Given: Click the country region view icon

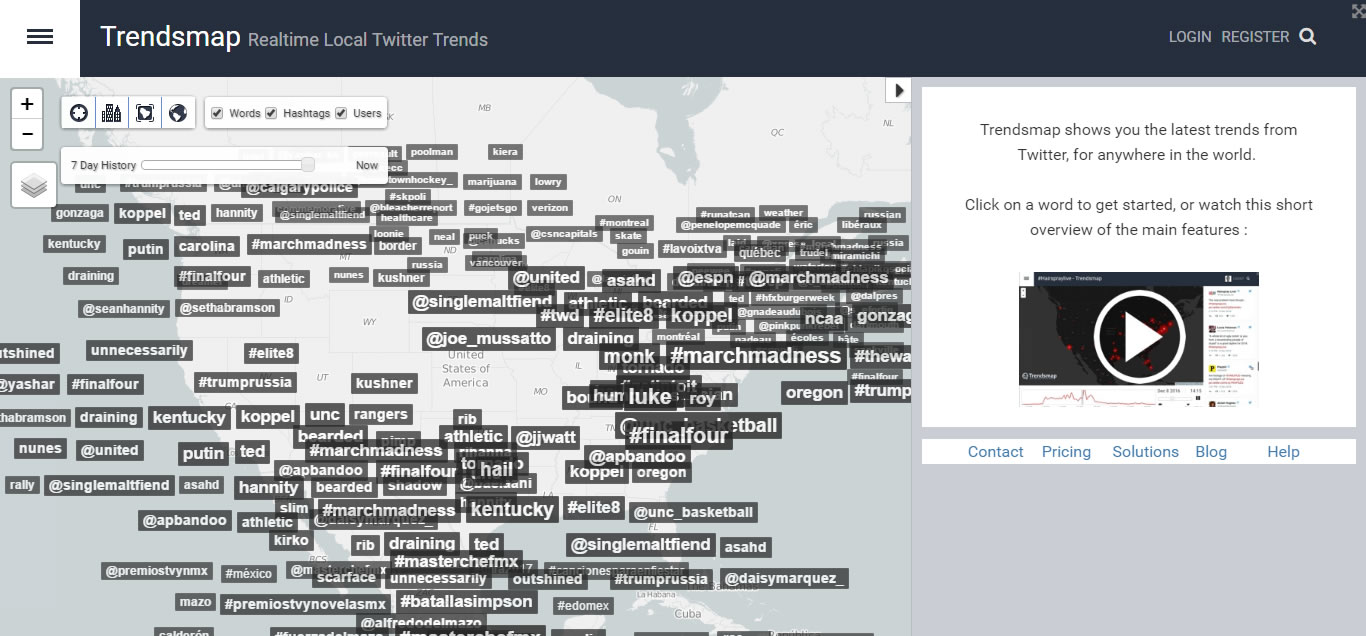Looking at the screenshot, I should pyautogui.click(x=144, y=112).
